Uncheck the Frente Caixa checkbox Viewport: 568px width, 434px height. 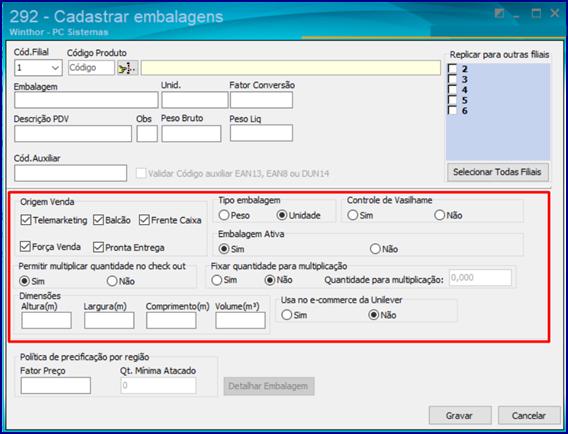coord(144,220)
